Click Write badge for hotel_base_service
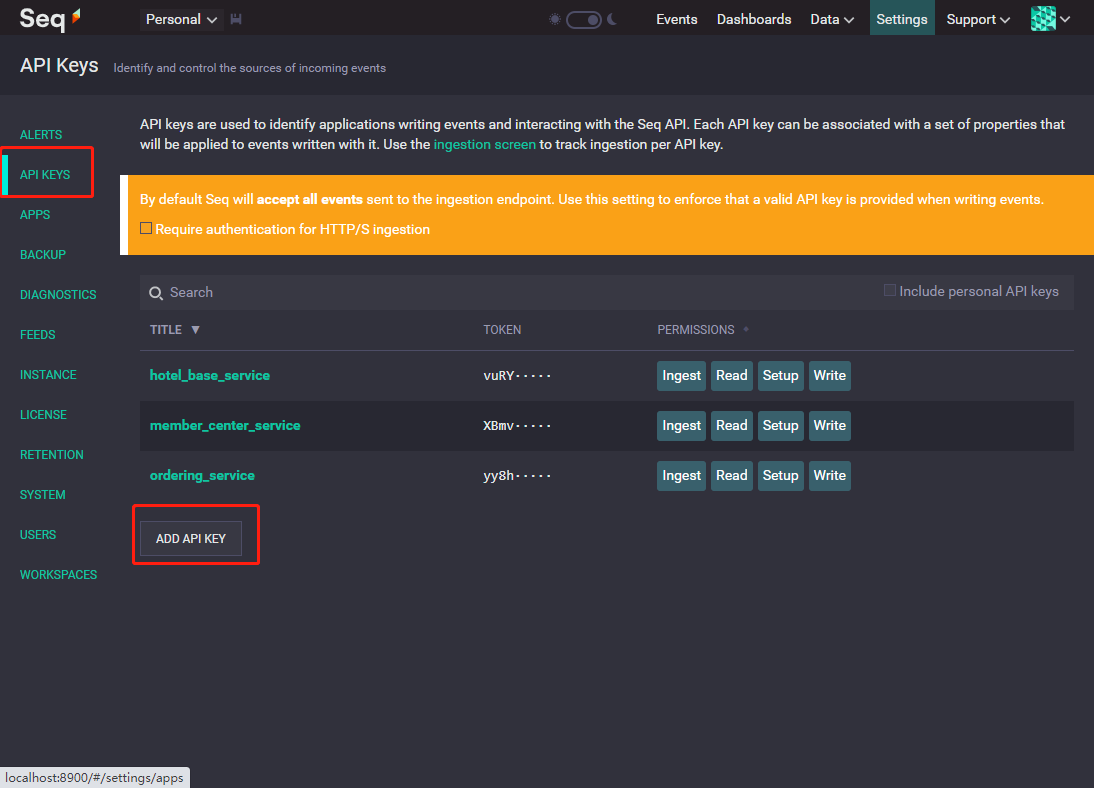 (x=830, y=376)
